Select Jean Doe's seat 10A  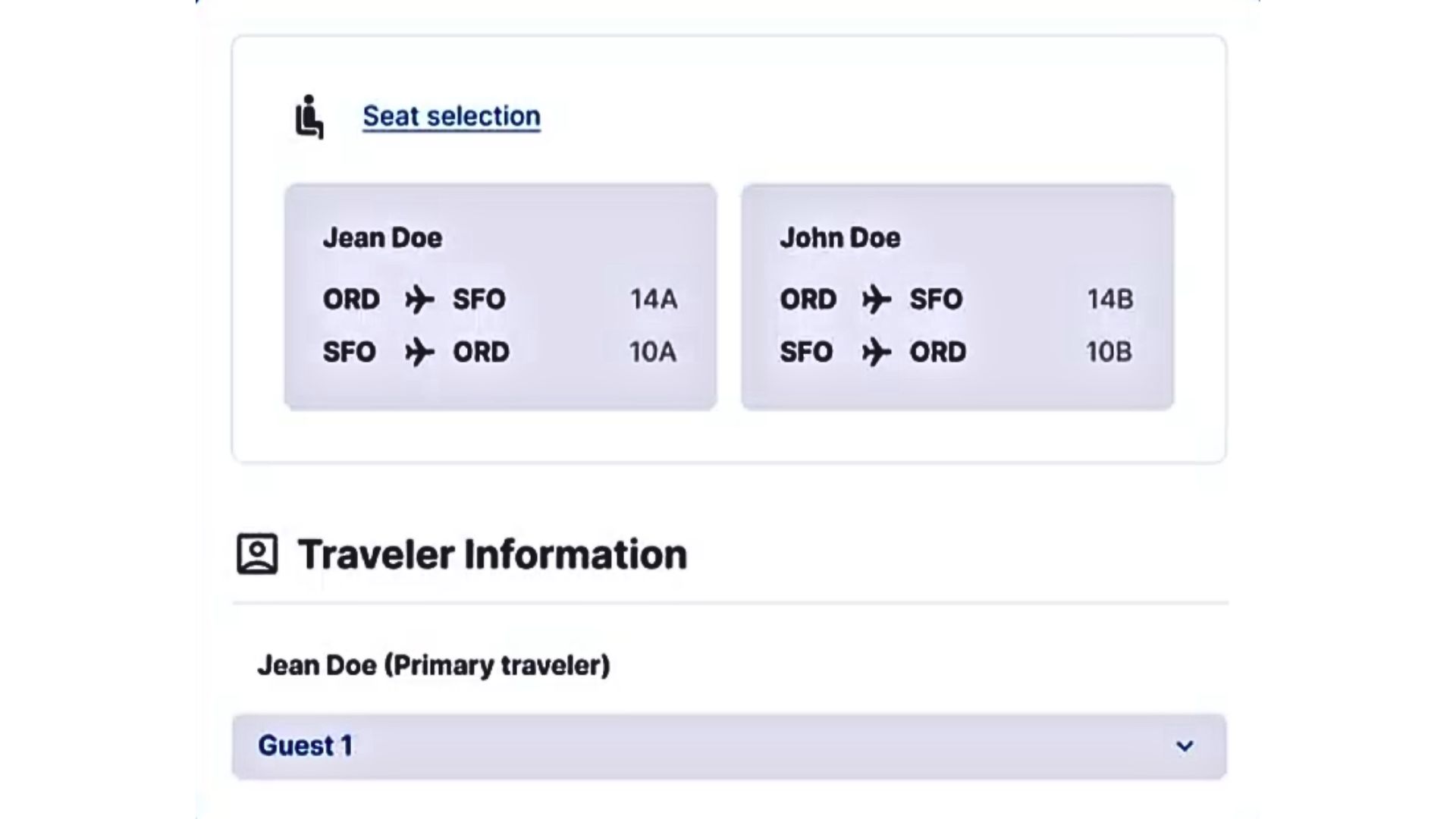tap(653, 353)
